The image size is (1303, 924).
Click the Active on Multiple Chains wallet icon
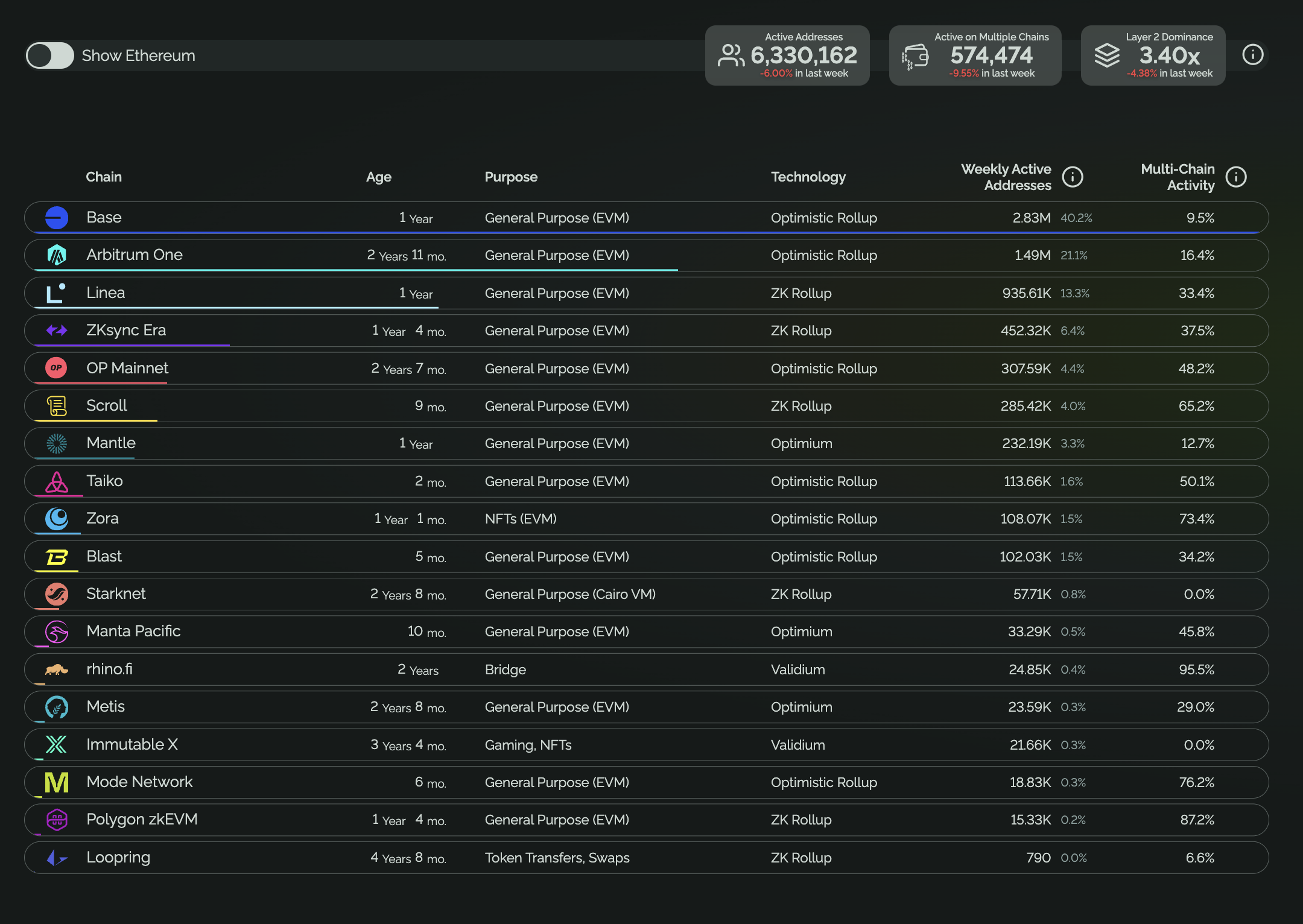point(915,57)
